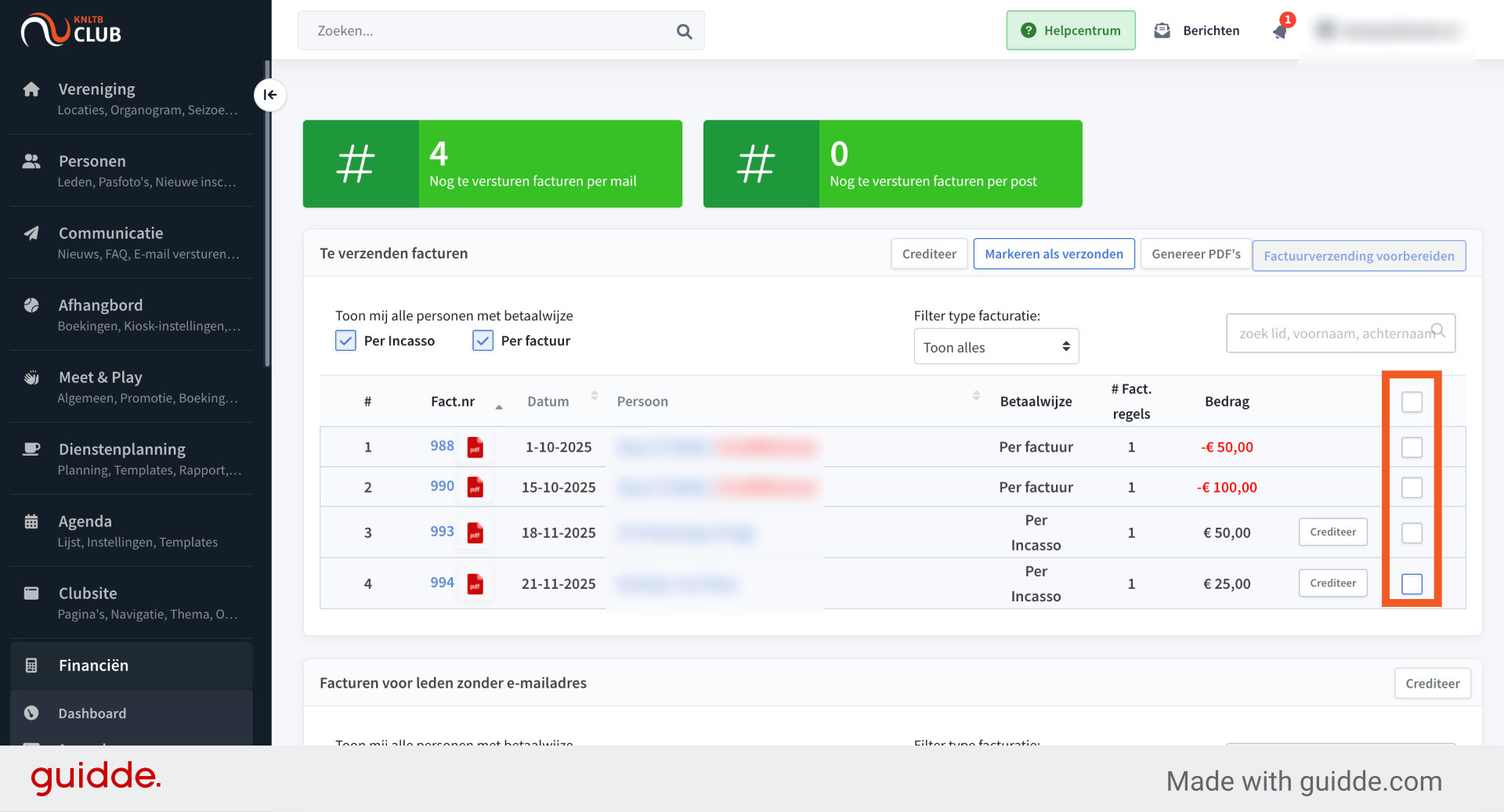Click the Helpcentrum button
Image resolution: width=1504 pixels, height=812 pixels.
click(x=1070, y=31)
